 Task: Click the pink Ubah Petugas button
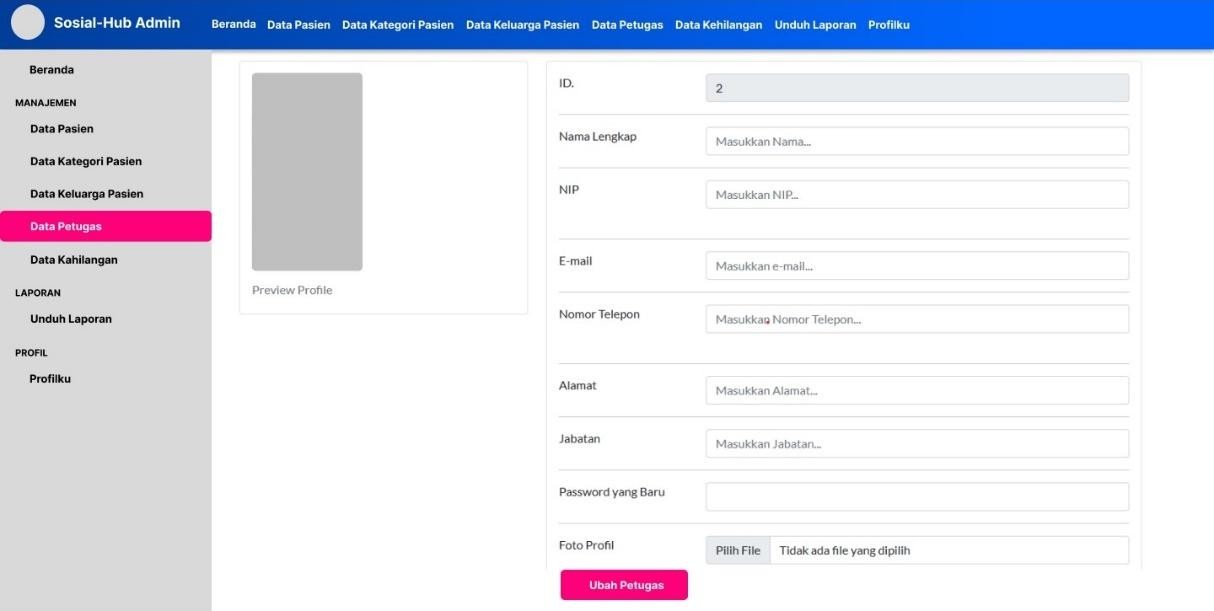(x=624, y=585)
